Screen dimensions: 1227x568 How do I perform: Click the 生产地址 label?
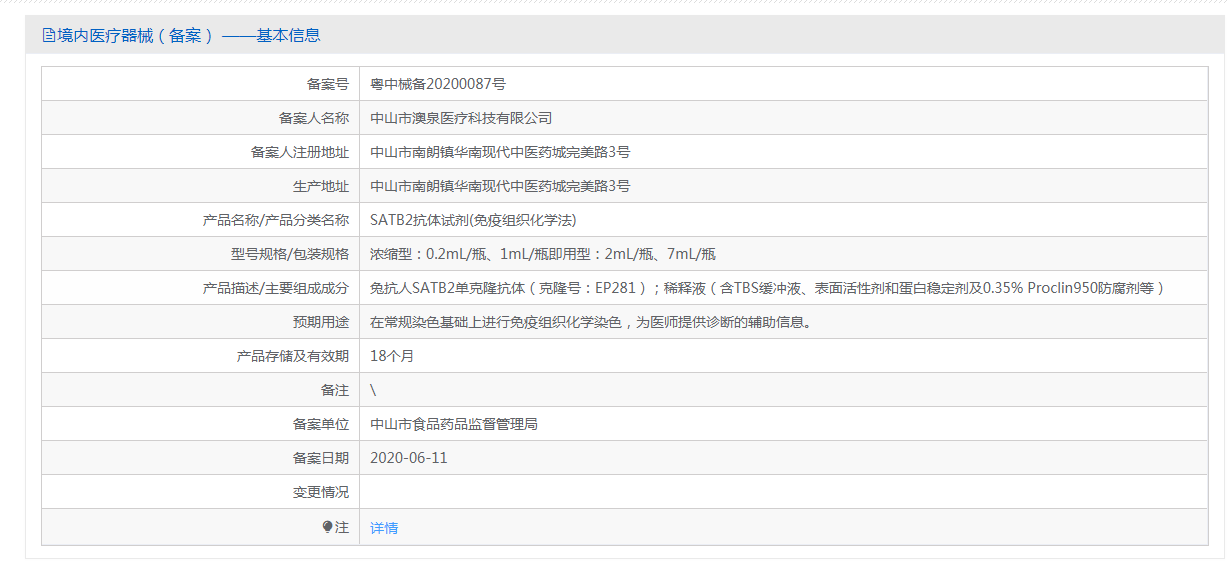click(x=321, y=186)
